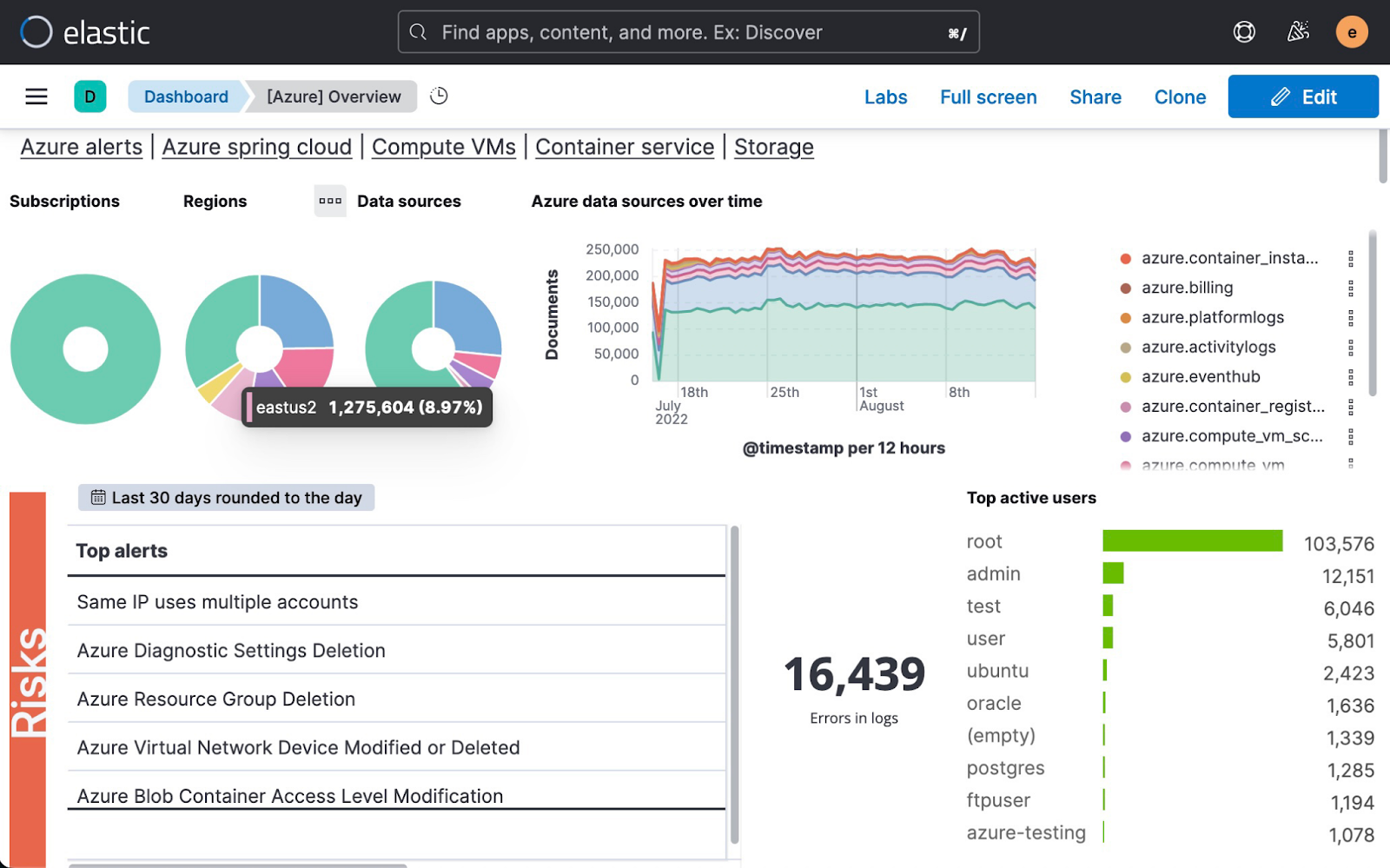Click the ftpuser user row label

tap(998, 800)
